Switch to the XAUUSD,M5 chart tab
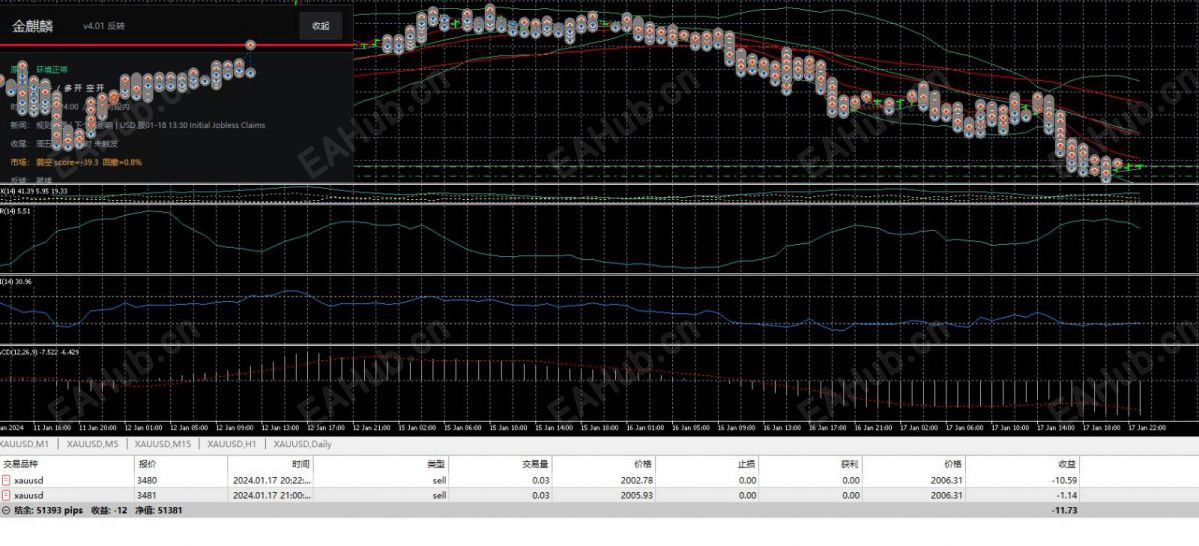Viewport: 1199px width, 546px height. [x=92, y=444]
